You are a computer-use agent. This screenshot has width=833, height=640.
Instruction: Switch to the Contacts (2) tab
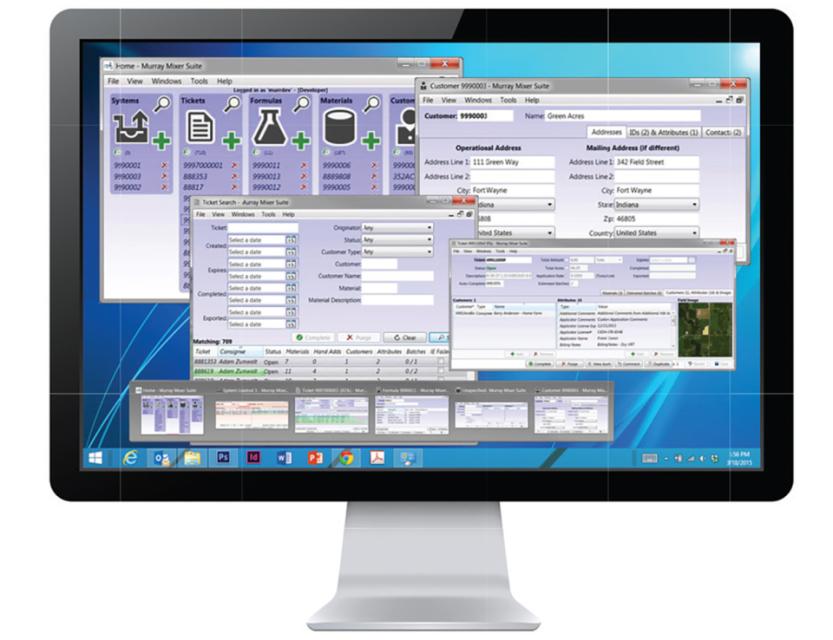coord(722,132)
